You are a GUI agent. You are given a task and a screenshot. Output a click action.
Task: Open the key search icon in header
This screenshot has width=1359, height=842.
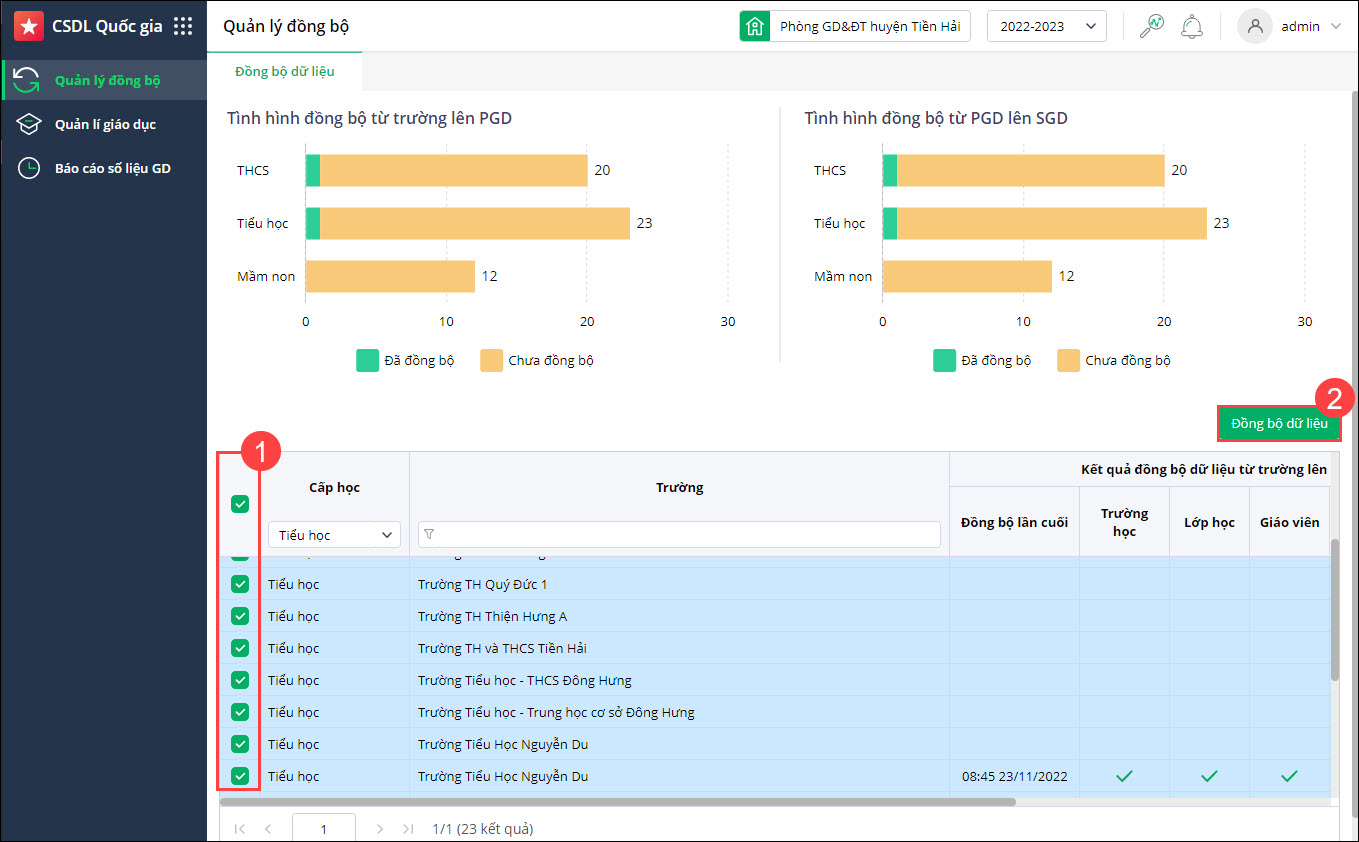(x=1151, y=27)
